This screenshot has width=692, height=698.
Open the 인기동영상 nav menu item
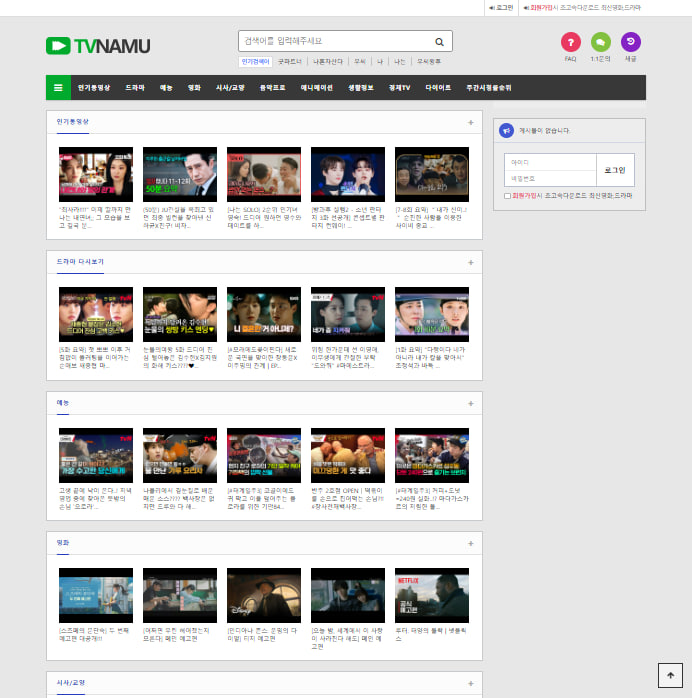(x=94, y=88)
